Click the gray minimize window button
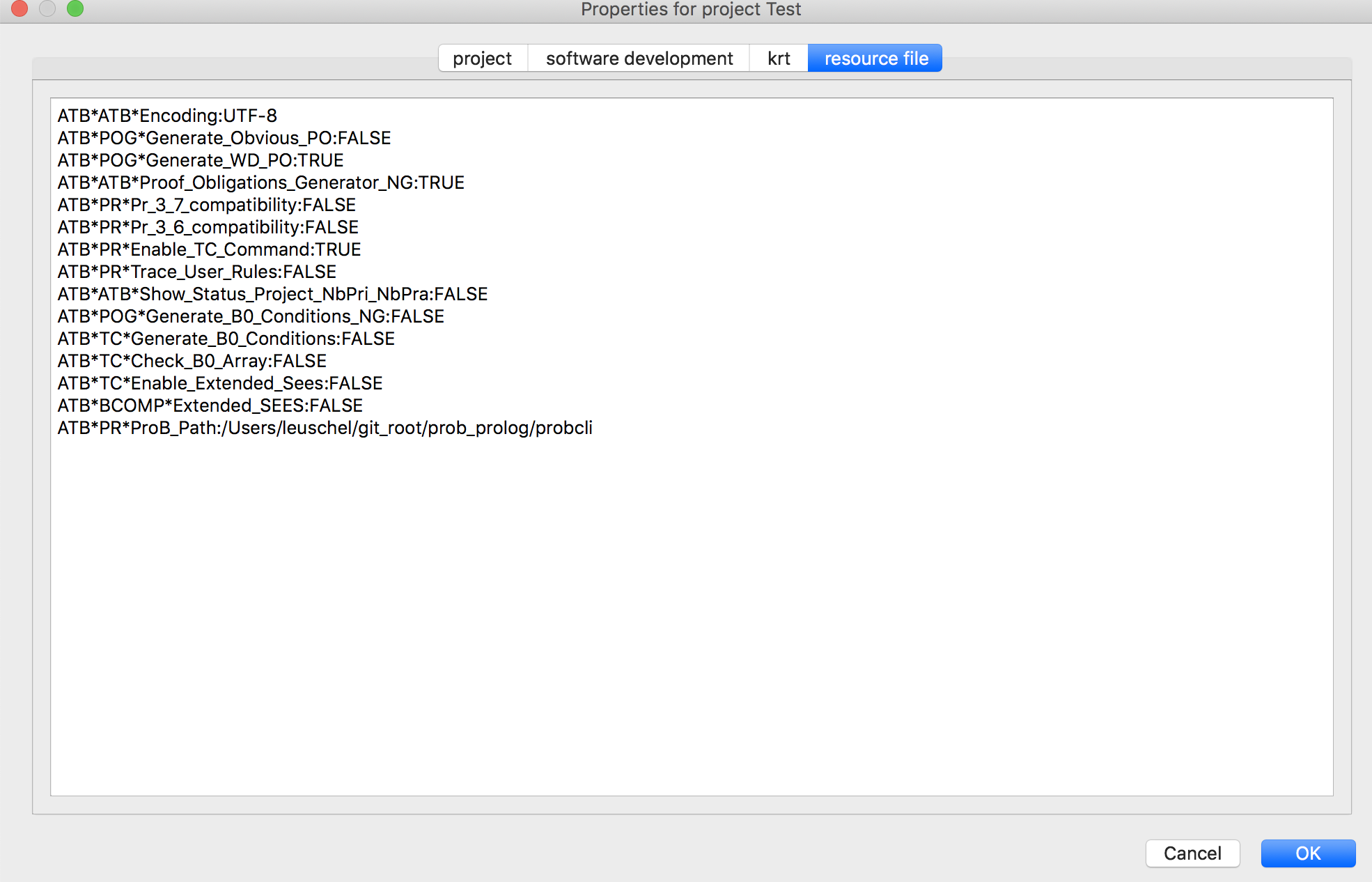Screen dimensions: 1372x882 pos(47,8)
